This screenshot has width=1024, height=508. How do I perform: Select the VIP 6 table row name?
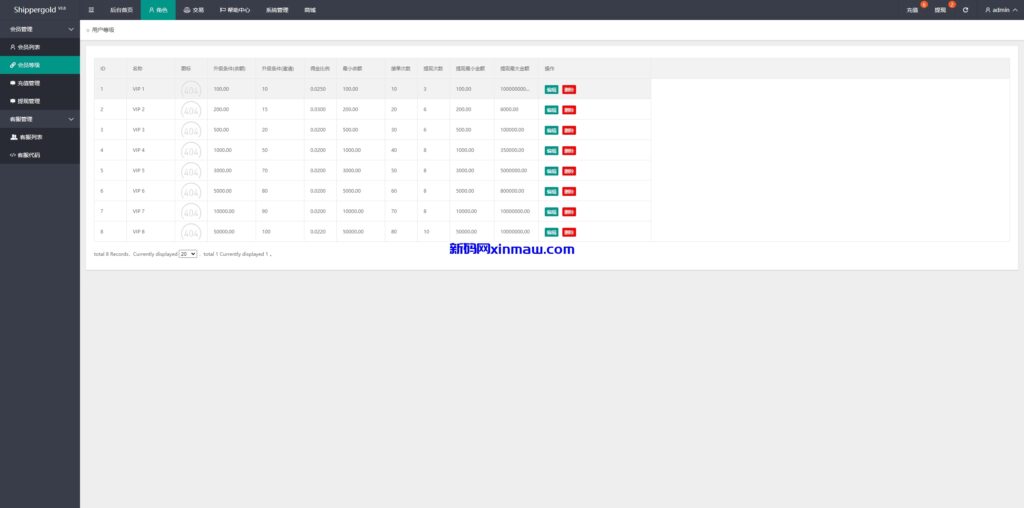[x=139, y=191]
